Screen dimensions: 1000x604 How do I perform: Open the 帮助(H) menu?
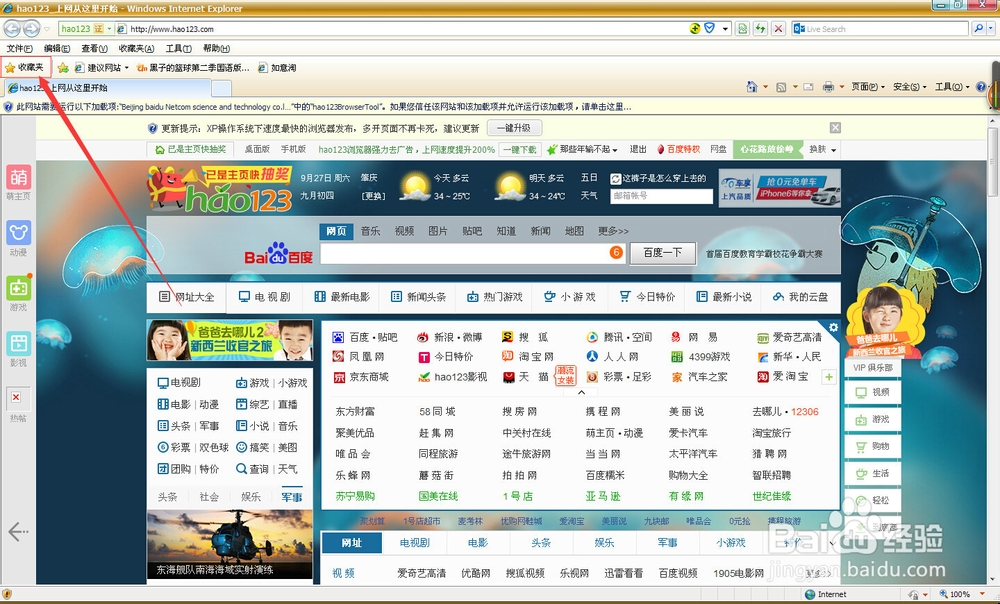[216, 48]
